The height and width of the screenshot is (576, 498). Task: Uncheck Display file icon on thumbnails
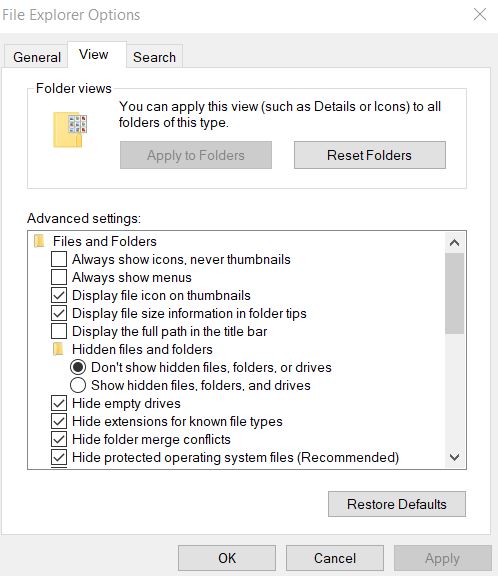pyautogui.click(x=59, y=295)
